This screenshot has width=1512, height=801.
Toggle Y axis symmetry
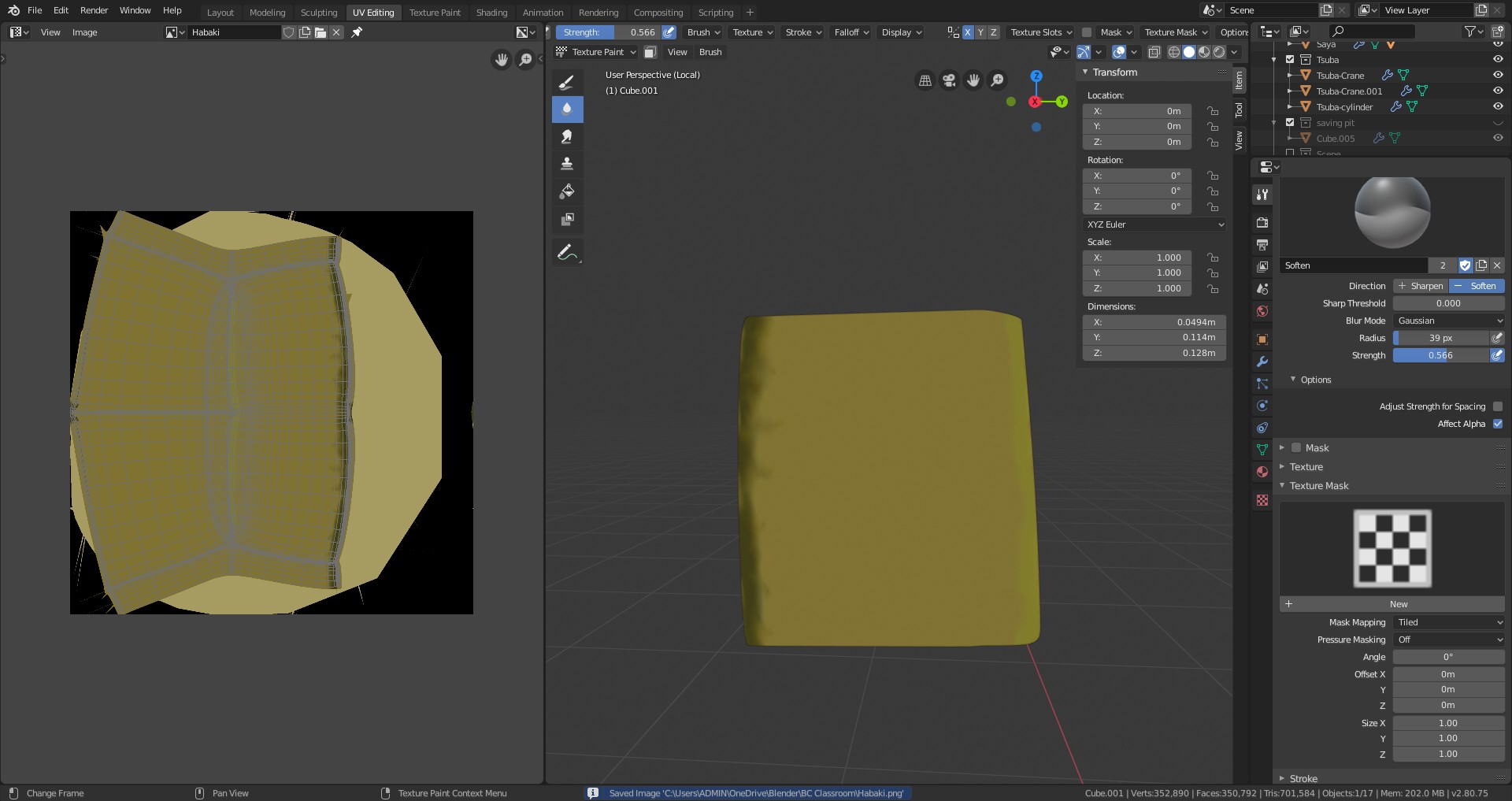980,32
